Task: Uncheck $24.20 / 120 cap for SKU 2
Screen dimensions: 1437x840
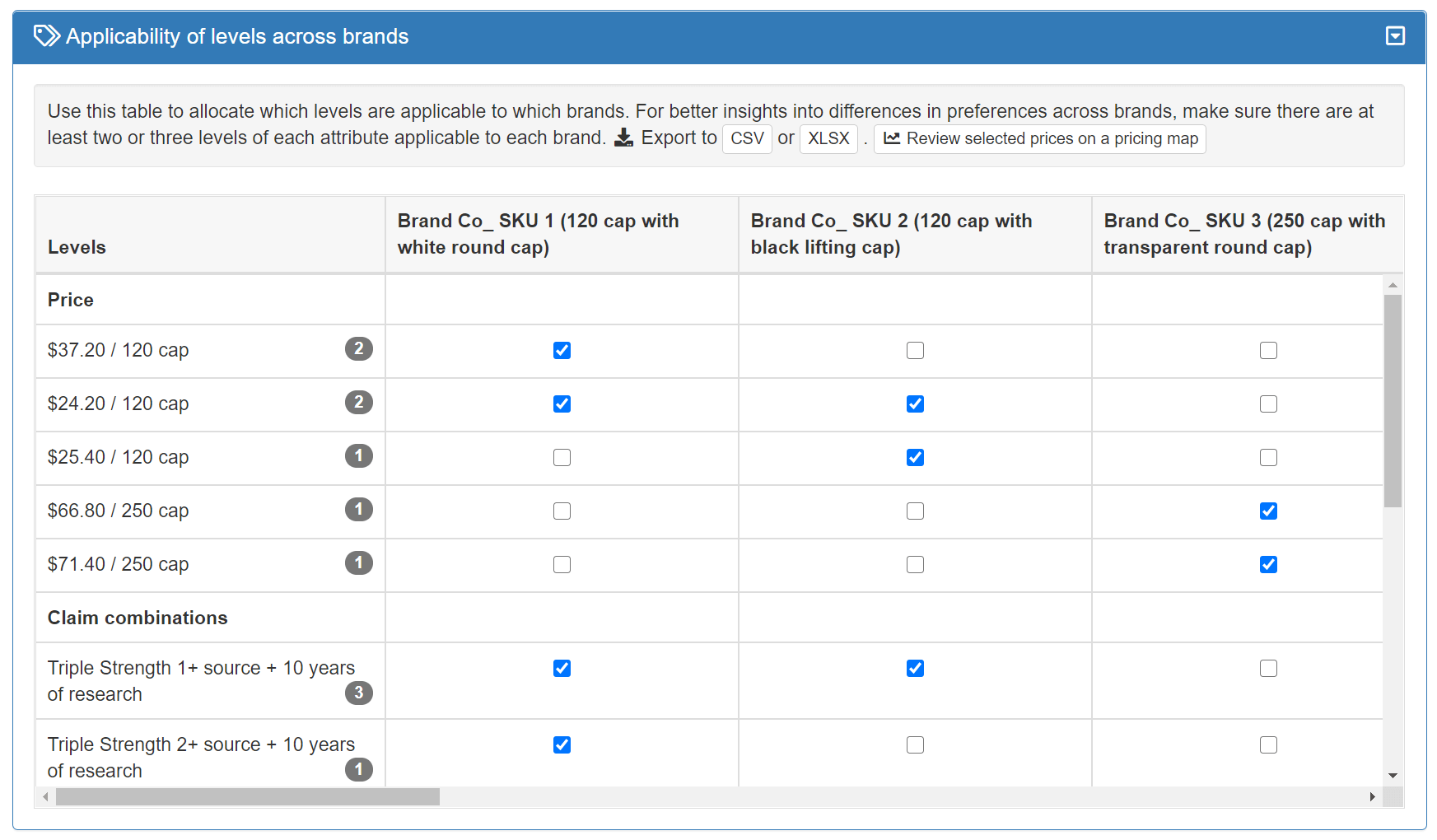Action: [x=915, y=404]
